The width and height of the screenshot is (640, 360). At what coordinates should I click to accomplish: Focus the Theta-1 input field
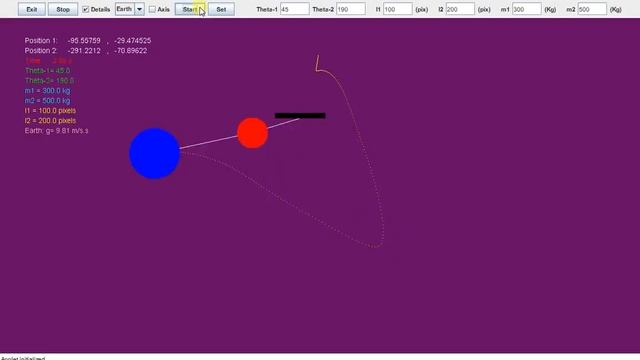click(294, 9)
